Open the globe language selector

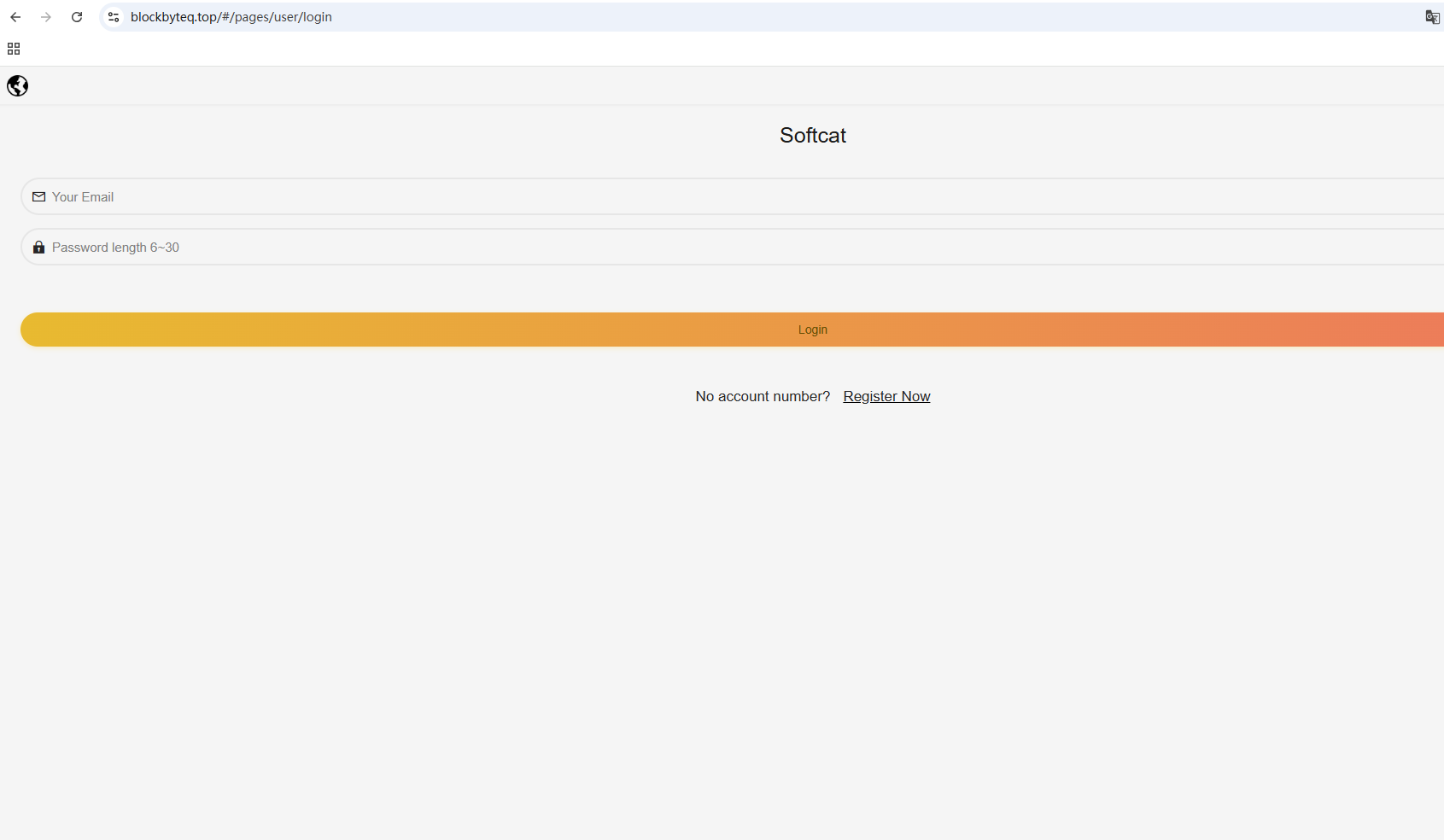[x=17, y=86]
